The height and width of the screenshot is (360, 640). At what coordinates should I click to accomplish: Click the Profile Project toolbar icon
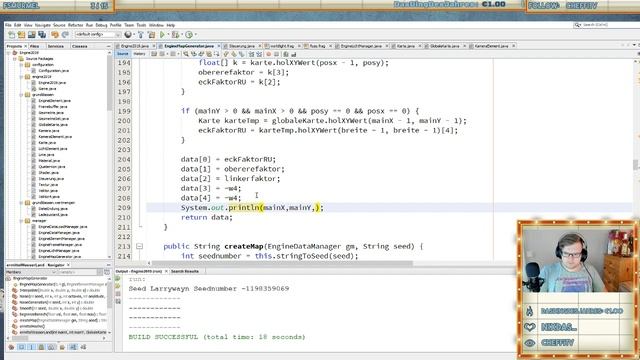[x=189, y=35]
